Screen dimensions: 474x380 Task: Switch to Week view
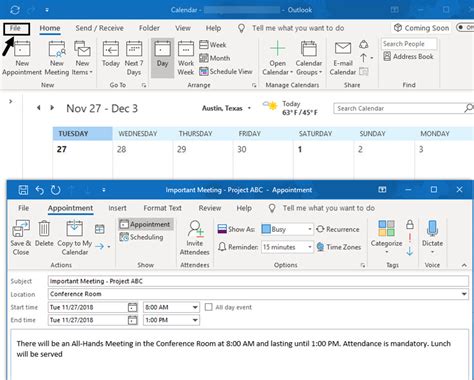point(213,45)
